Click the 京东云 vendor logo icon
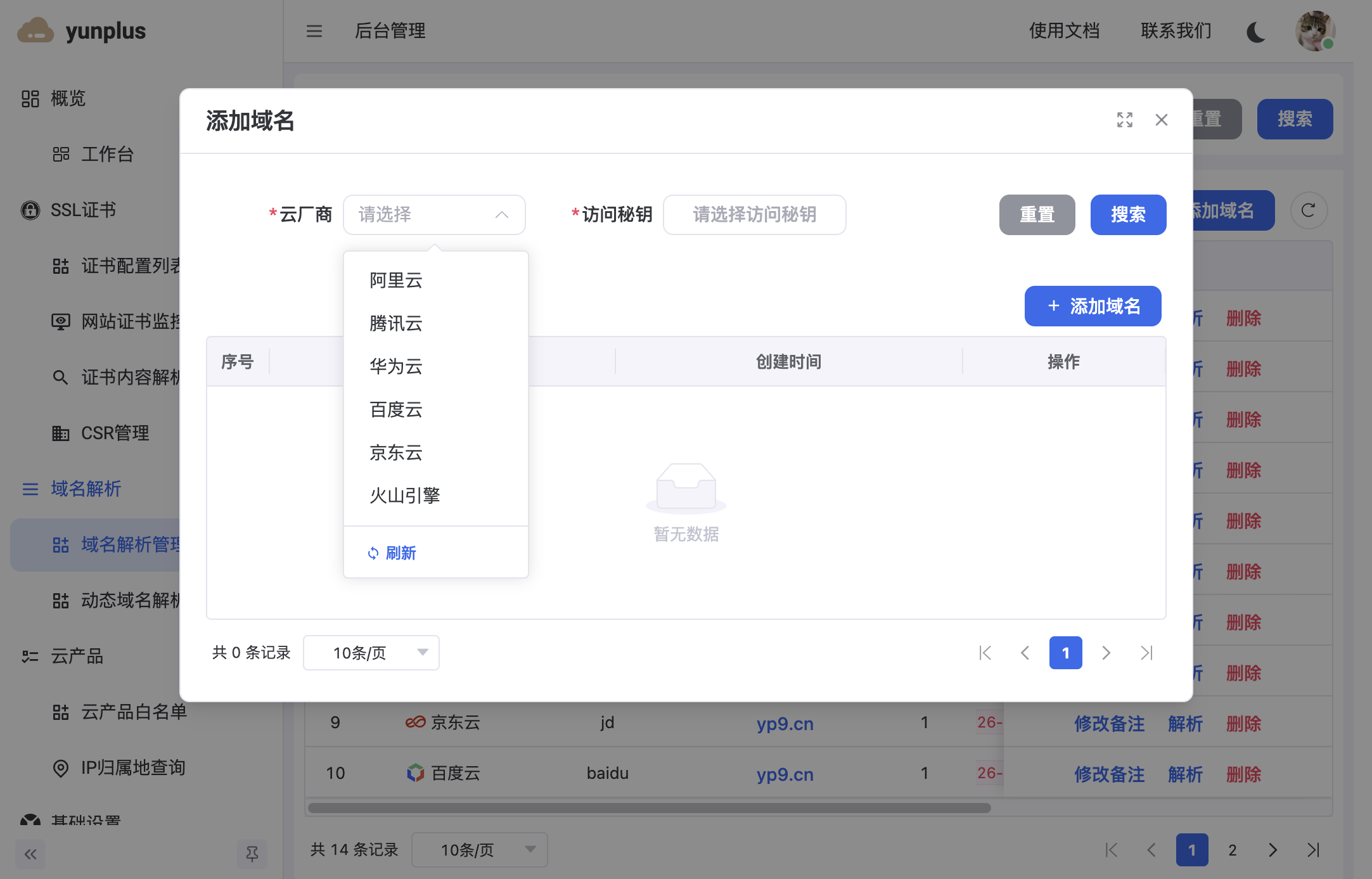The image size is (1372, 879). pos(415,722)
